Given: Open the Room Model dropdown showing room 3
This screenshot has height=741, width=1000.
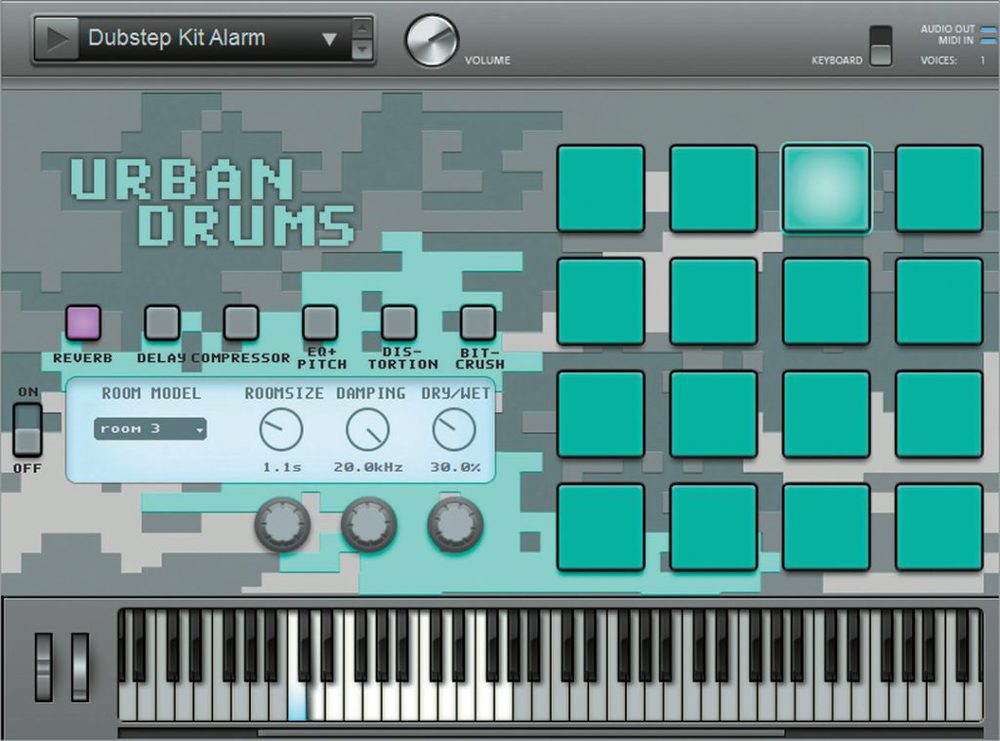Looking at the screenshot, I should tap(150, 429).
